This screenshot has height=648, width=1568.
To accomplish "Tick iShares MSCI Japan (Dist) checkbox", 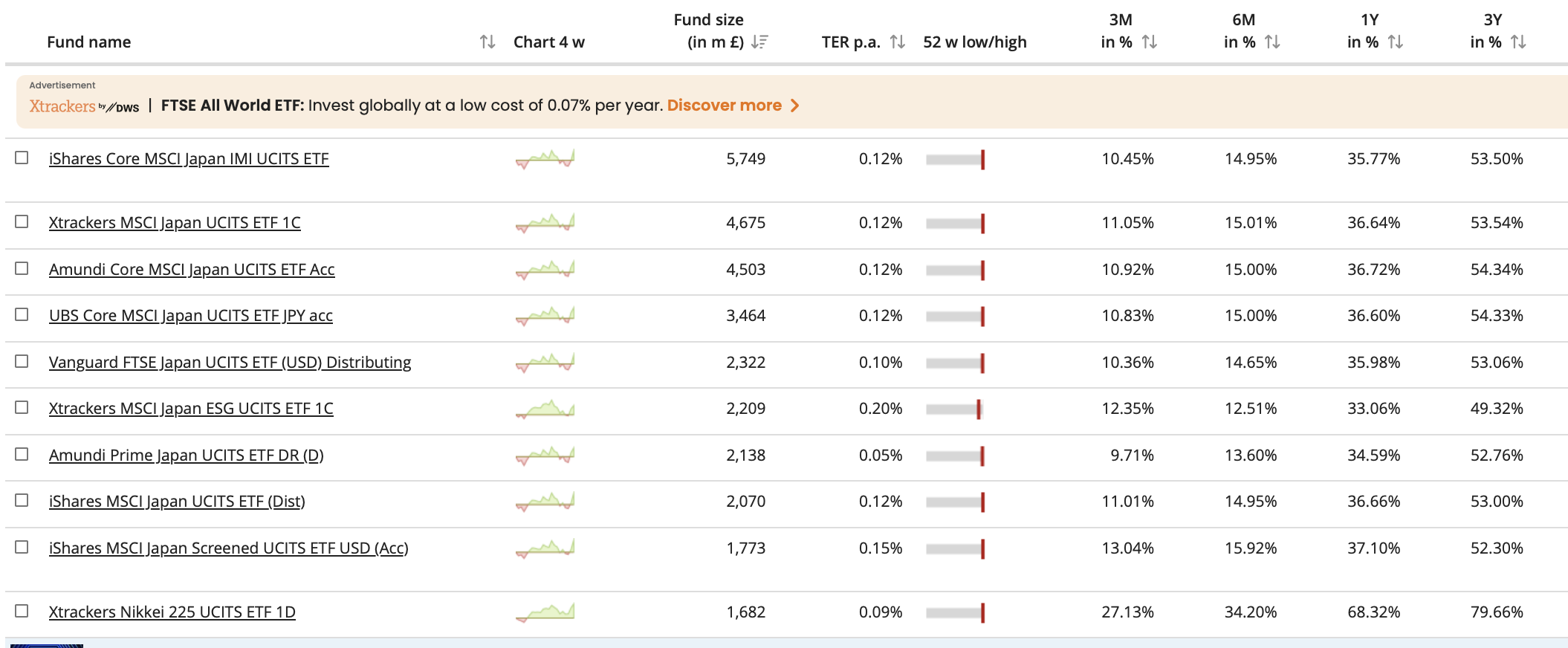I will click(22, 500).
